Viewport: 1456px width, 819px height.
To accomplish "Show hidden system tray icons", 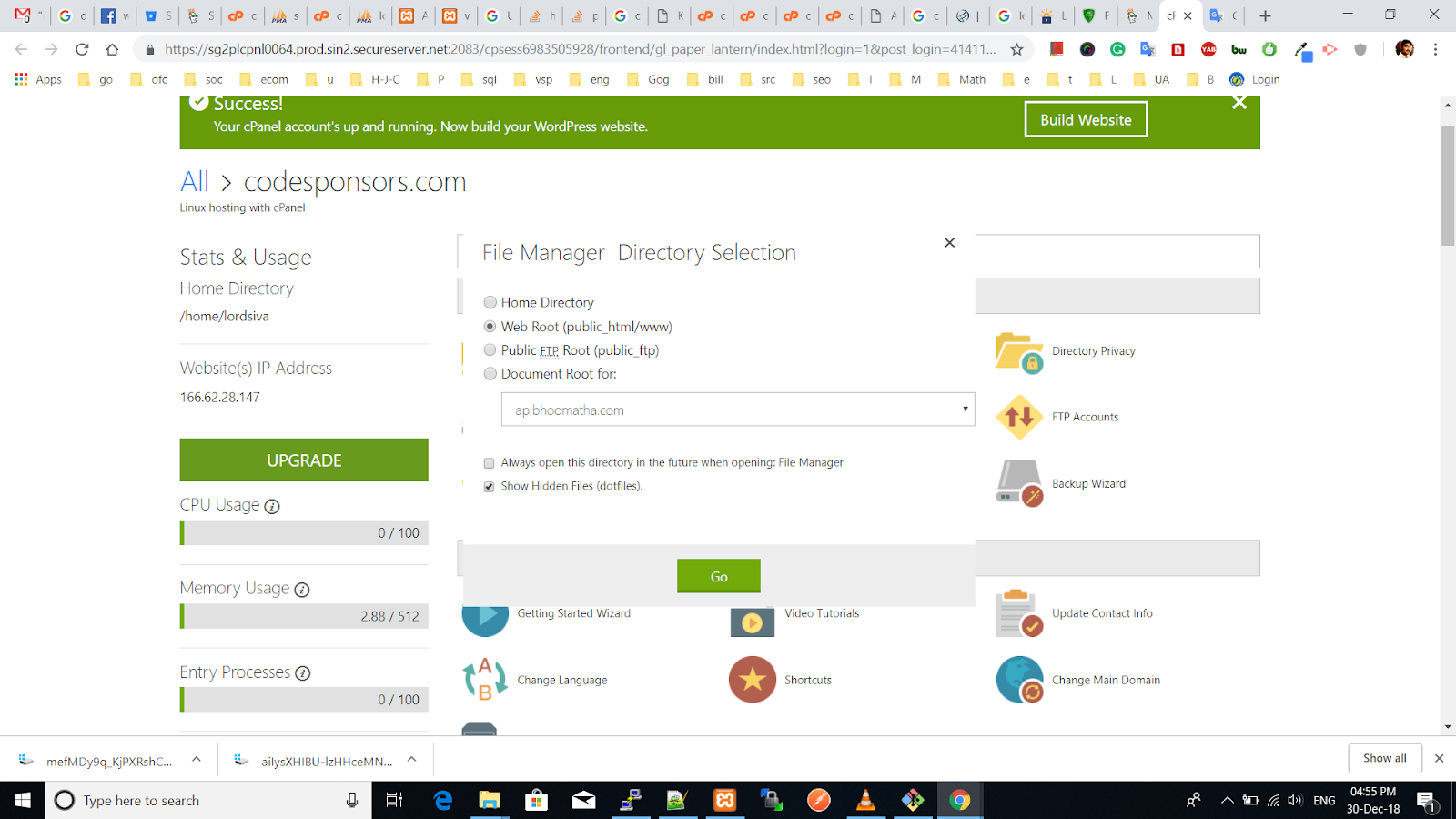I will tap(1228, 800).
